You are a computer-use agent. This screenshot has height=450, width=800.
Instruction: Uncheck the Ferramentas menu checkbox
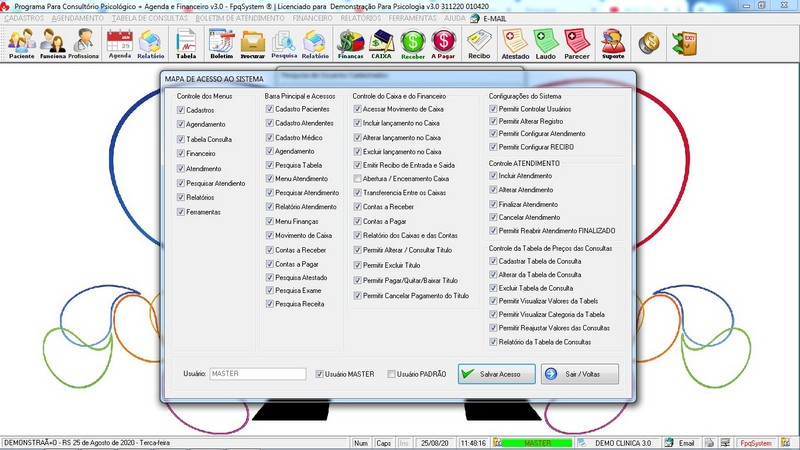point(181,212)
